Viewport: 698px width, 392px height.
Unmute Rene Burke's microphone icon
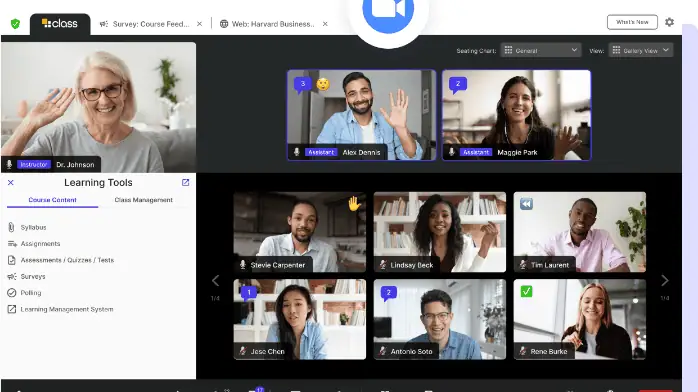tap(523, 351)
